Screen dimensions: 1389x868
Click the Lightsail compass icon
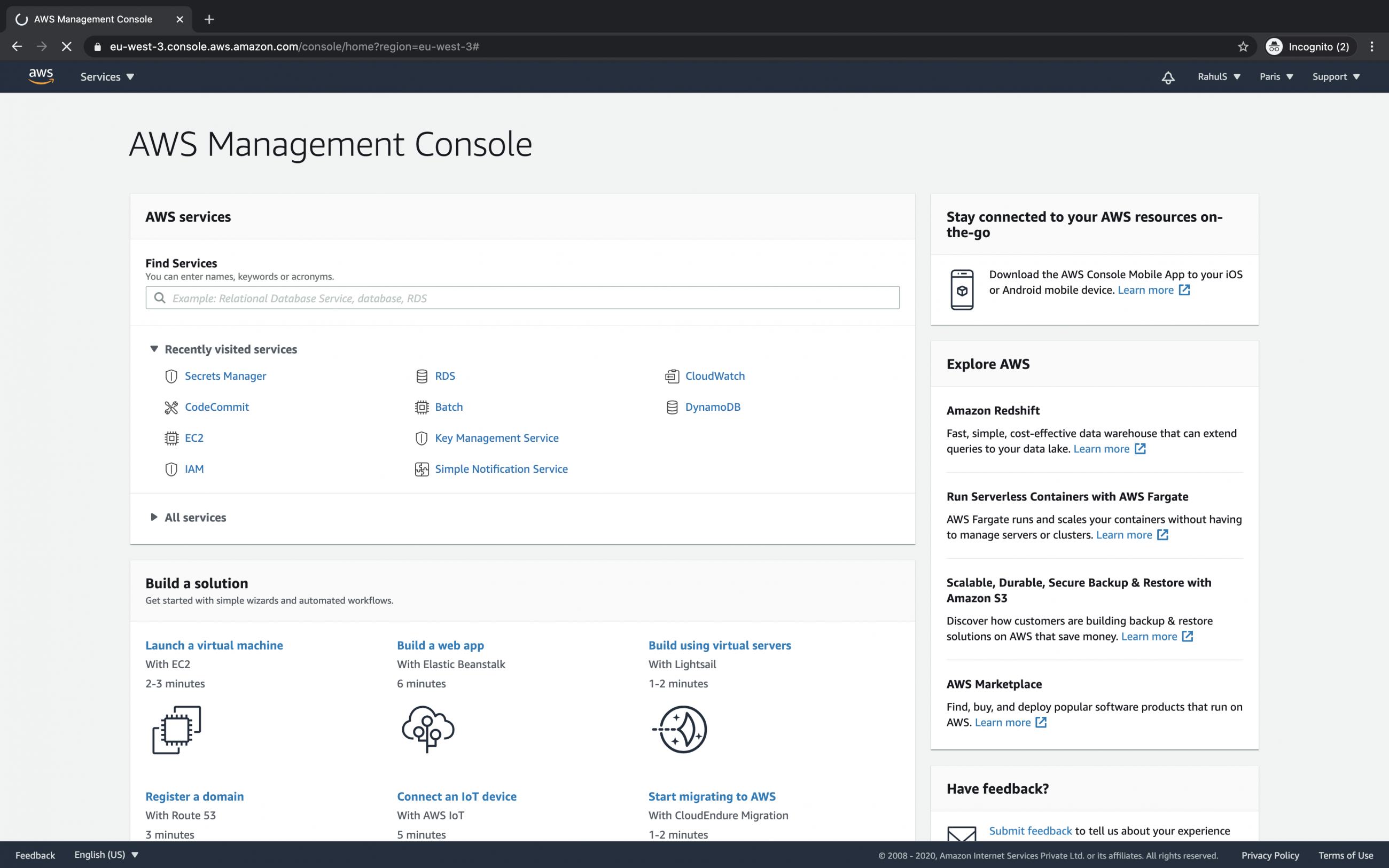680,729
